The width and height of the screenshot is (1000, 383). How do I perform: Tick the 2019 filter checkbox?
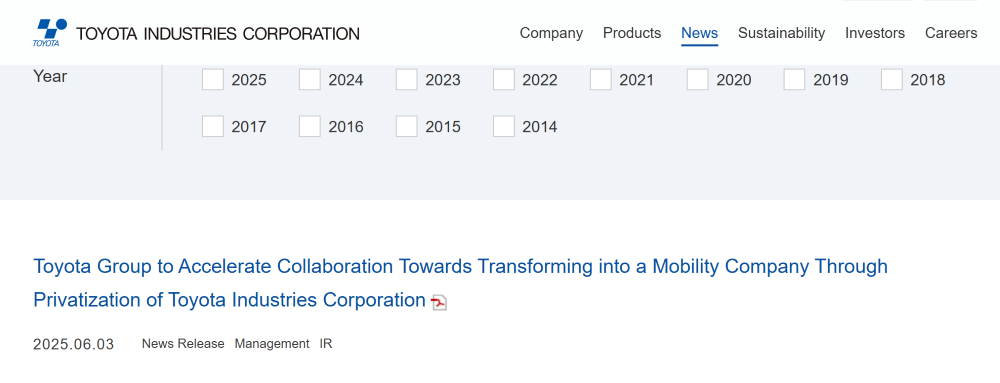(x=795, y=80)
